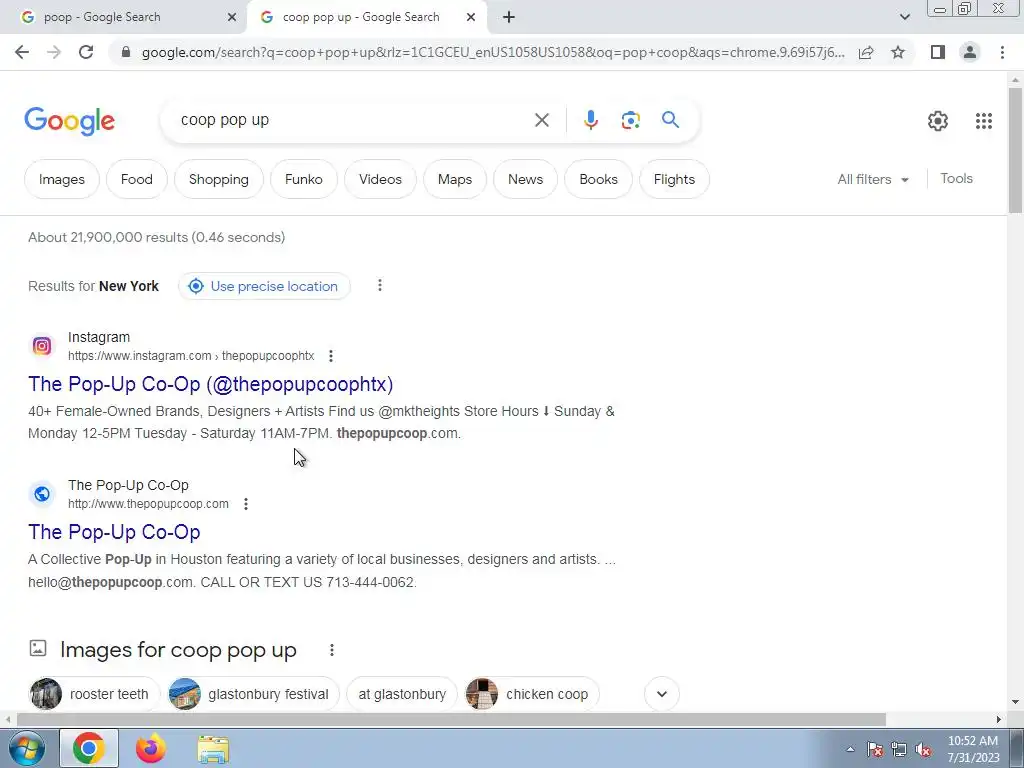The width and height of the screenshot is (1024, 768).
Task: Open the side panel icon
Action: [x=938, y=52]
